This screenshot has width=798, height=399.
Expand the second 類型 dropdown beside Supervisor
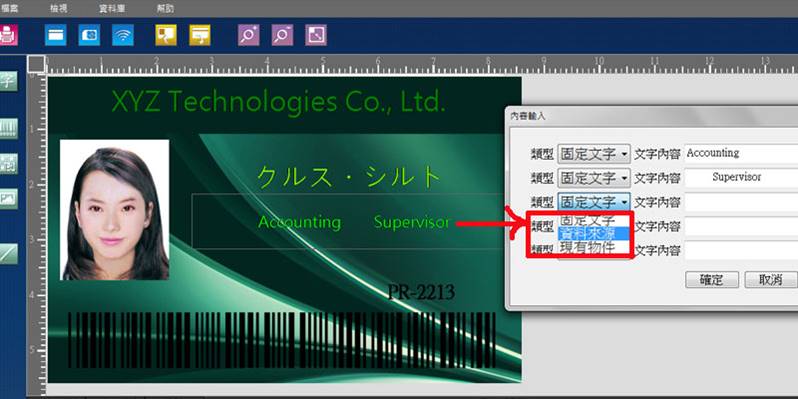pyautogui.click(x=594, y=178)
